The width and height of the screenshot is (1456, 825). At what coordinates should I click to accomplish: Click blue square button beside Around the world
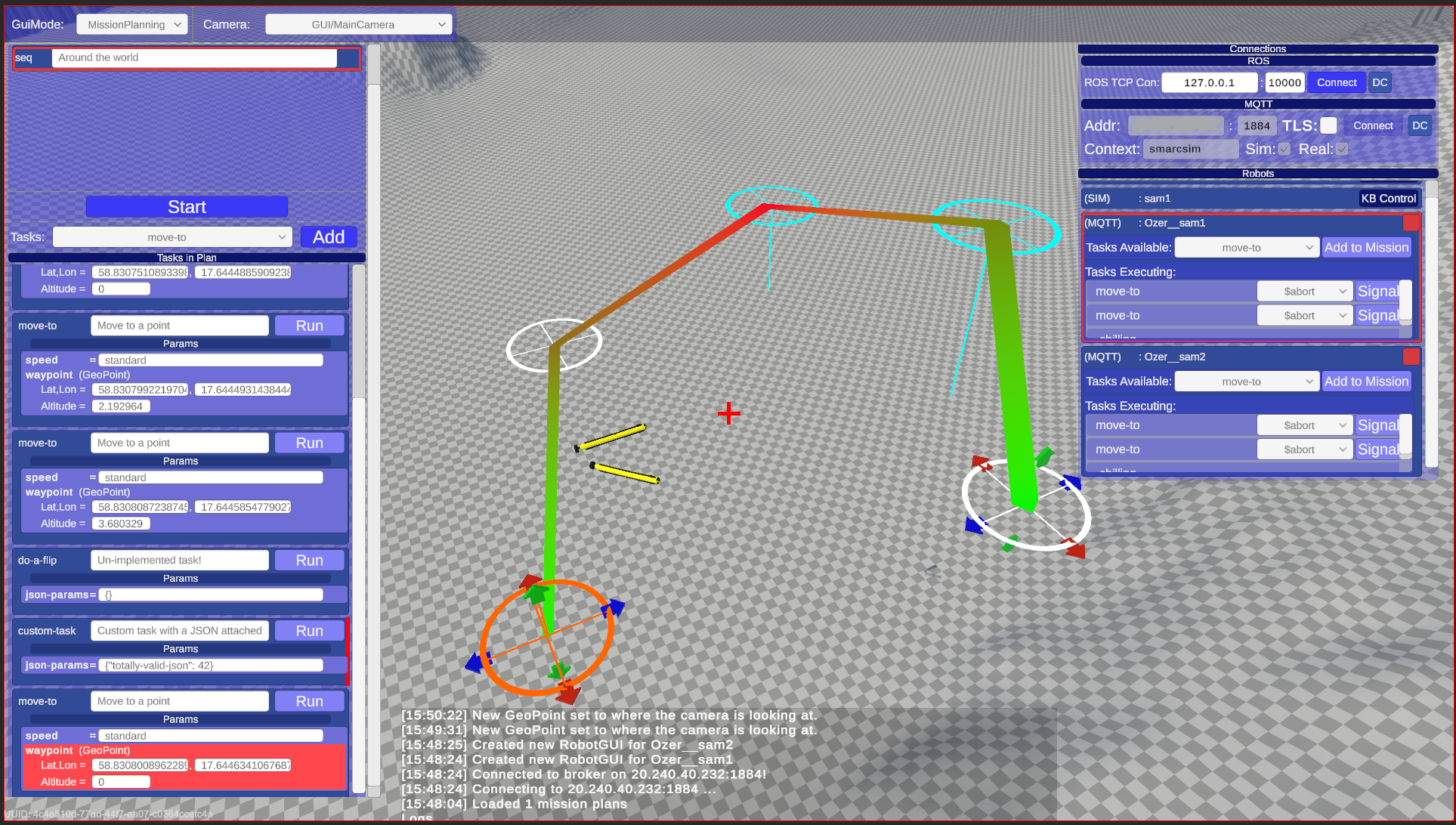(x=348, y=58)
